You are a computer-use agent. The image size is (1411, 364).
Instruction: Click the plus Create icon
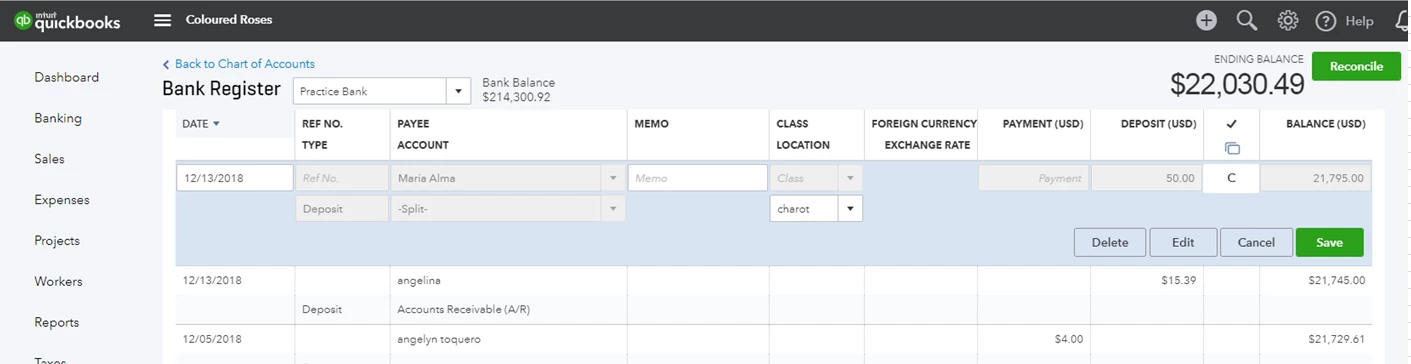(x=1207, y=20)
